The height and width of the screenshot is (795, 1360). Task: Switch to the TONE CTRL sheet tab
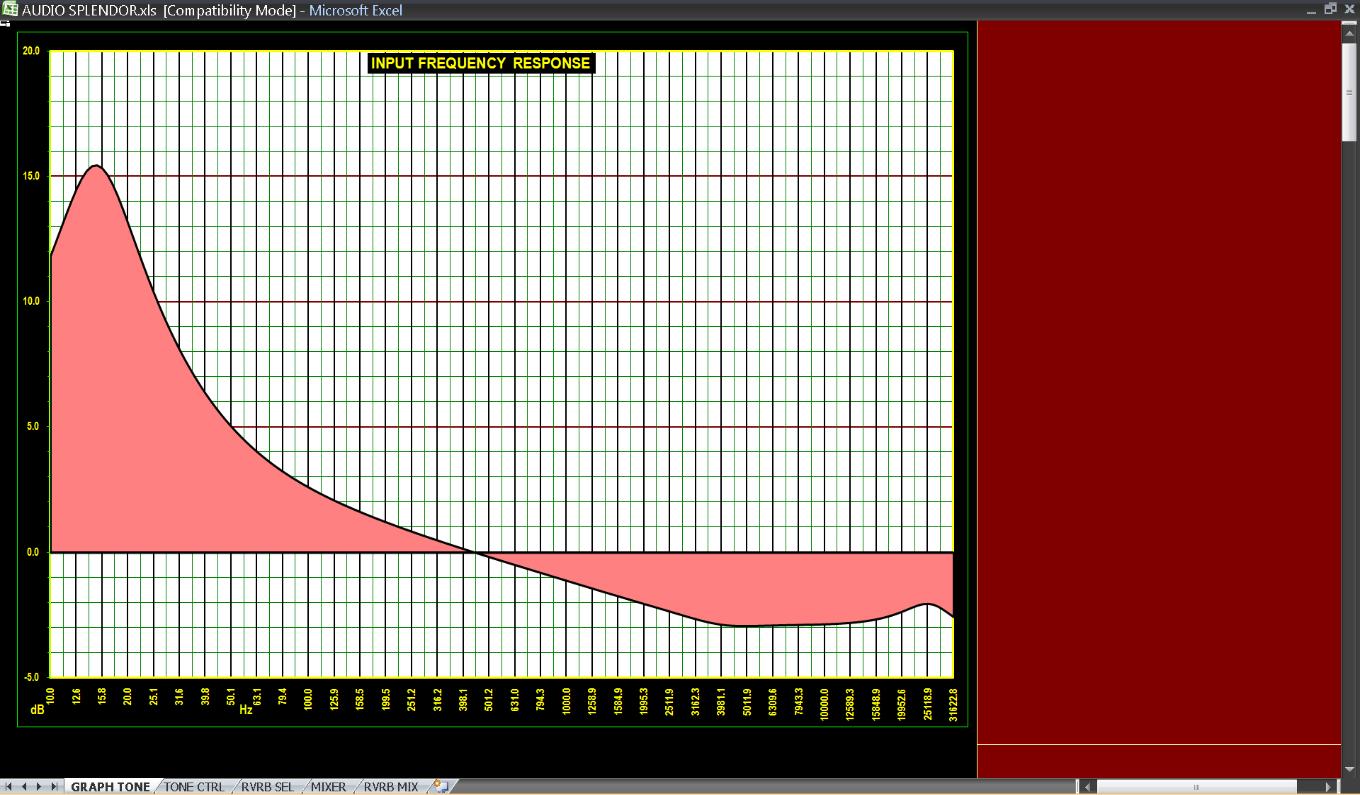click(194, 787)
